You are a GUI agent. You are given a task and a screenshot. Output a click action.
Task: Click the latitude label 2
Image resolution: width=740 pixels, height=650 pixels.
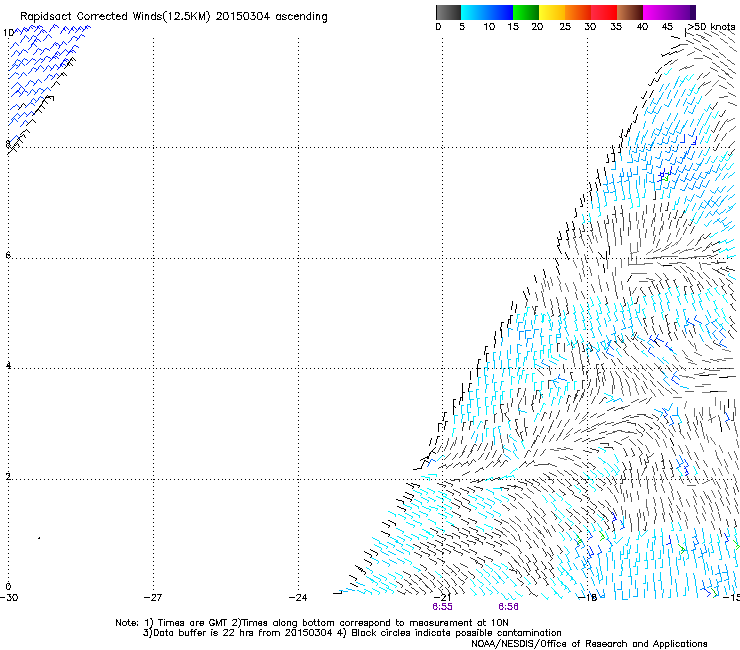tap(8, 476)
